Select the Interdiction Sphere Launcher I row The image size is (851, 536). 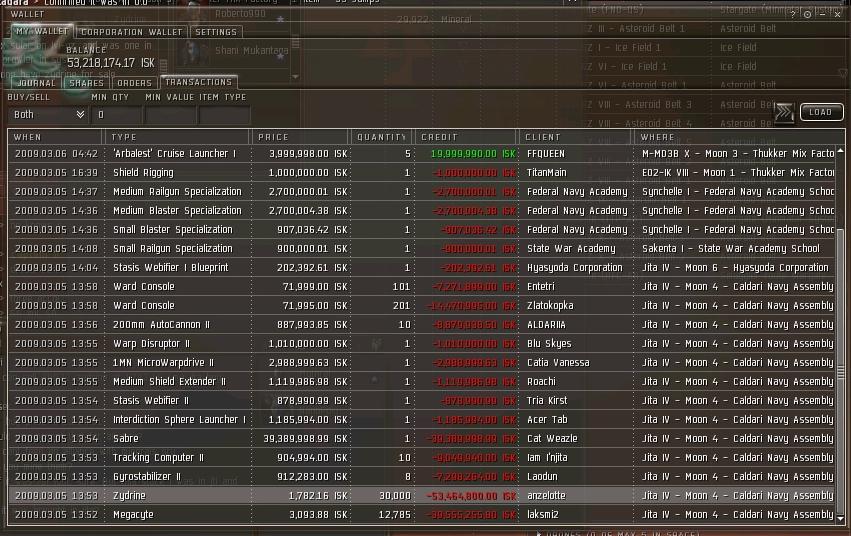click(x=422, y=419)
